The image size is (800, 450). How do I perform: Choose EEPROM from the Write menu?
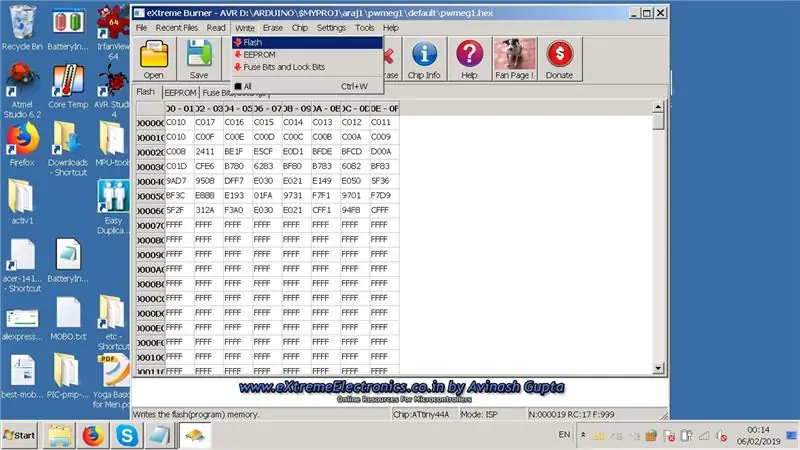[307, 55]
